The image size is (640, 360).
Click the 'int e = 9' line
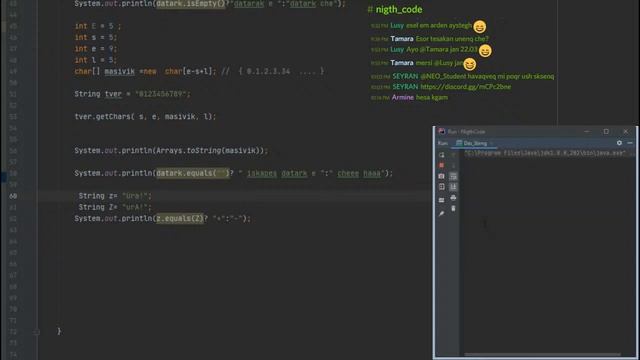pos(96,49)
